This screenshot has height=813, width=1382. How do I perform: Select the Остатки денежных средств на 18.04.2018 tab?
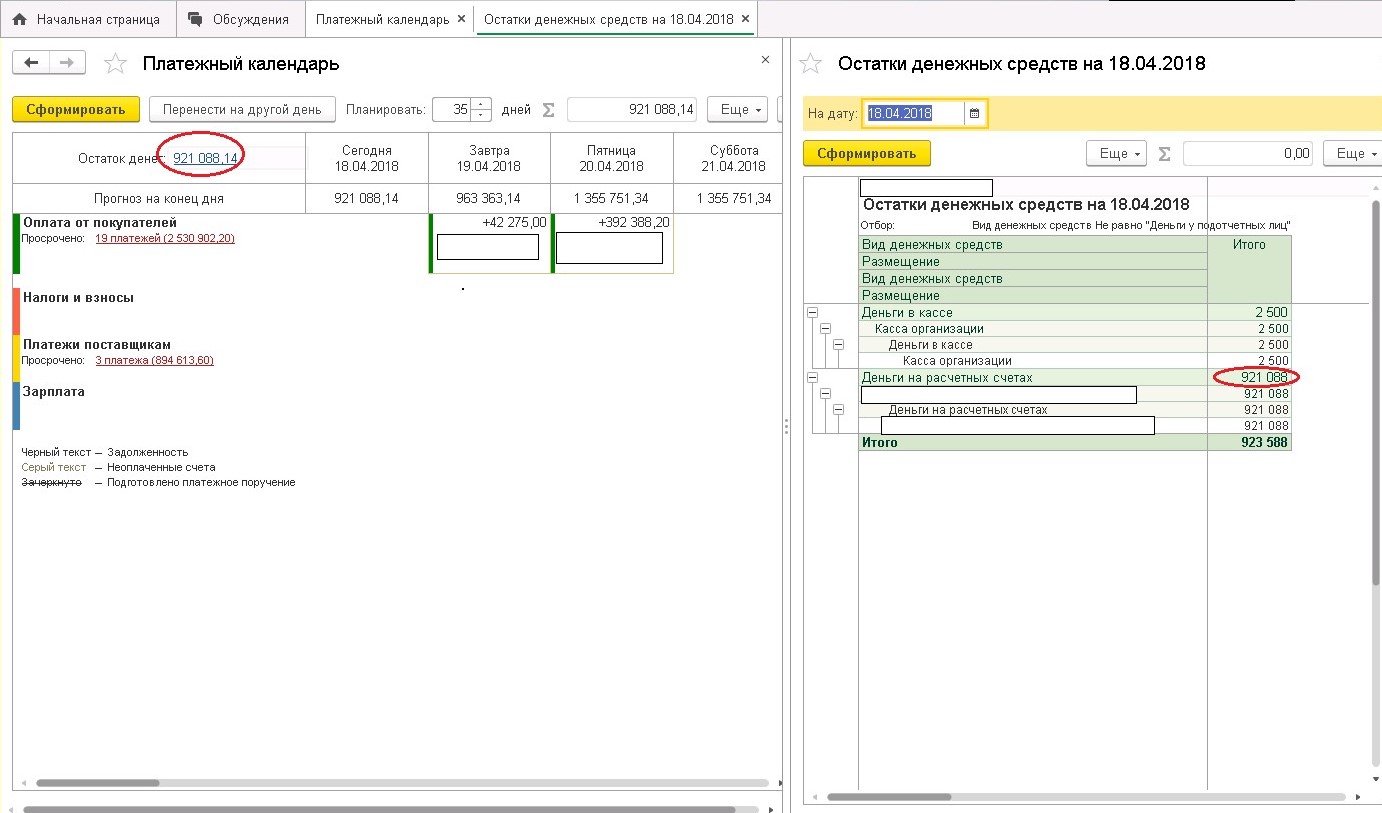pos(608,19)
